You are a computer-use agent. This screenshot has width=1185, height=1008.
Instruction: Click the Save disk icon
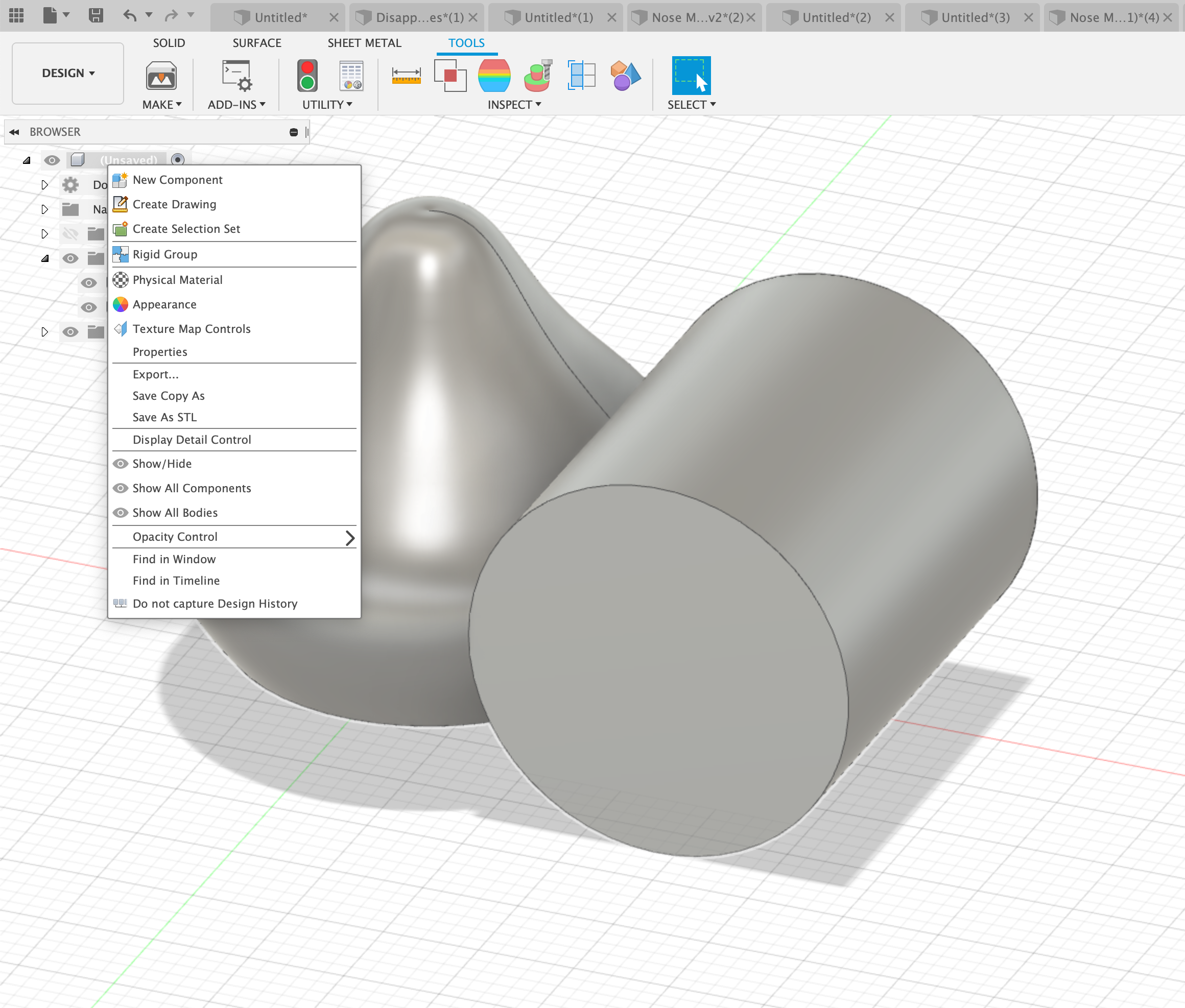[x=96, y=15]
